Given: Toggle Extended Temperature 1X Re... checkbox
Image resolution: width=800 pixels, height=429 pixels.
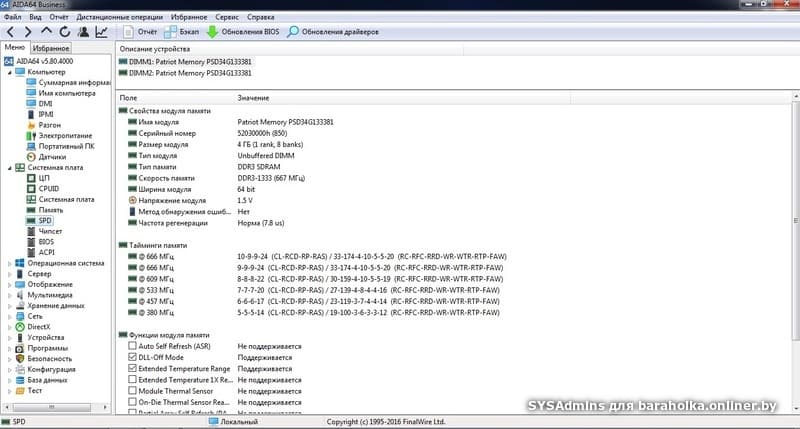Looking at the screenshot, I should point(132,380).
